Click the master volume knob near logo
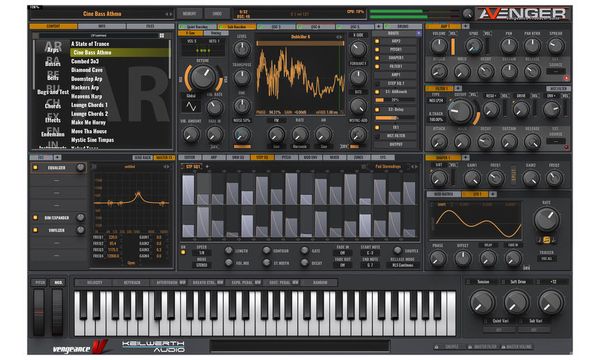600x360 pixels. pyautogui.click(x=467, y=14)
